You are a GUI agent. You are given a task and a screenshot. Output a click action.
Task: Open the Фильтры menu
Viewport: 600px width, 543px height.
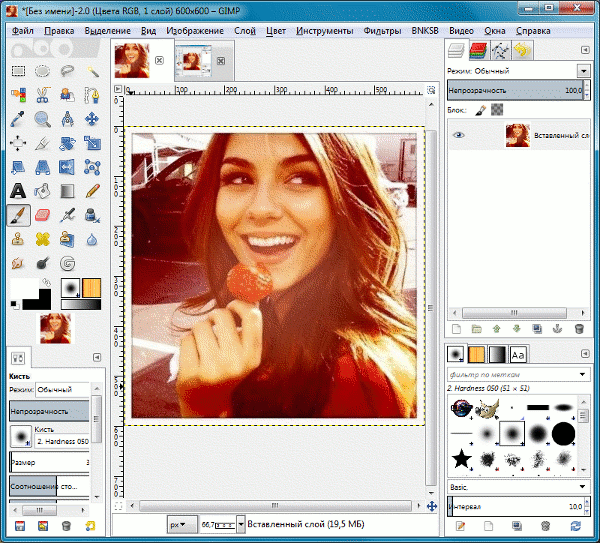click(x=383, y=31)
